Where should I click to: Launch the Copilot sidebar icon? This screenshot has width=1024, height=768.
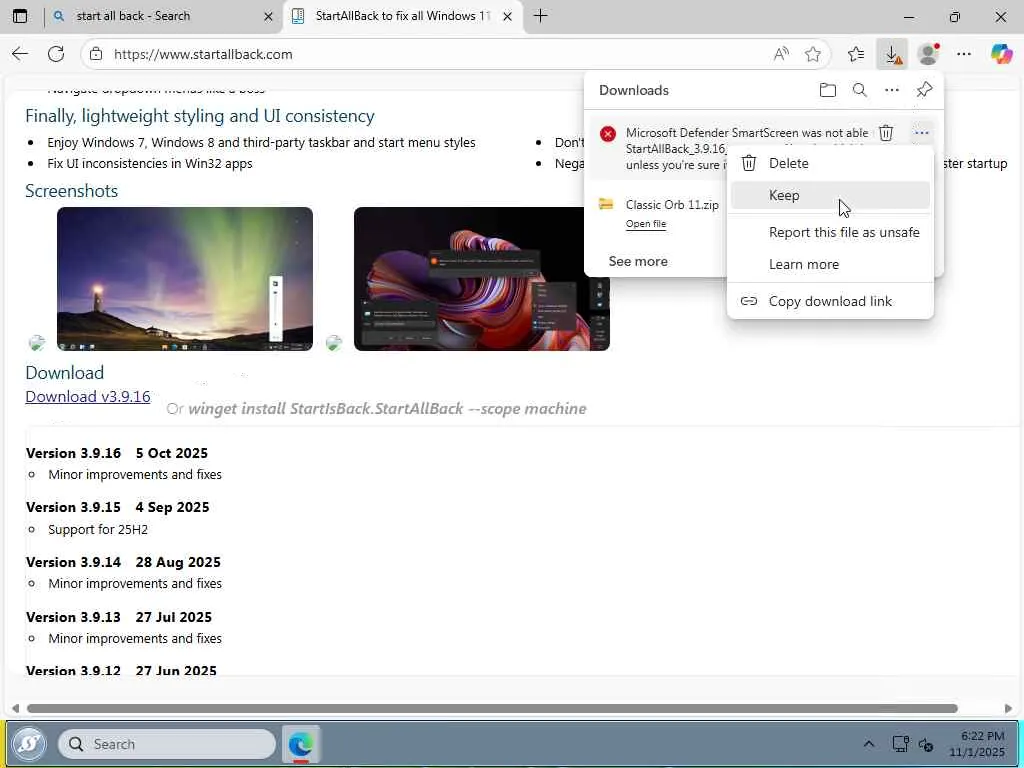coord(1001,54)
